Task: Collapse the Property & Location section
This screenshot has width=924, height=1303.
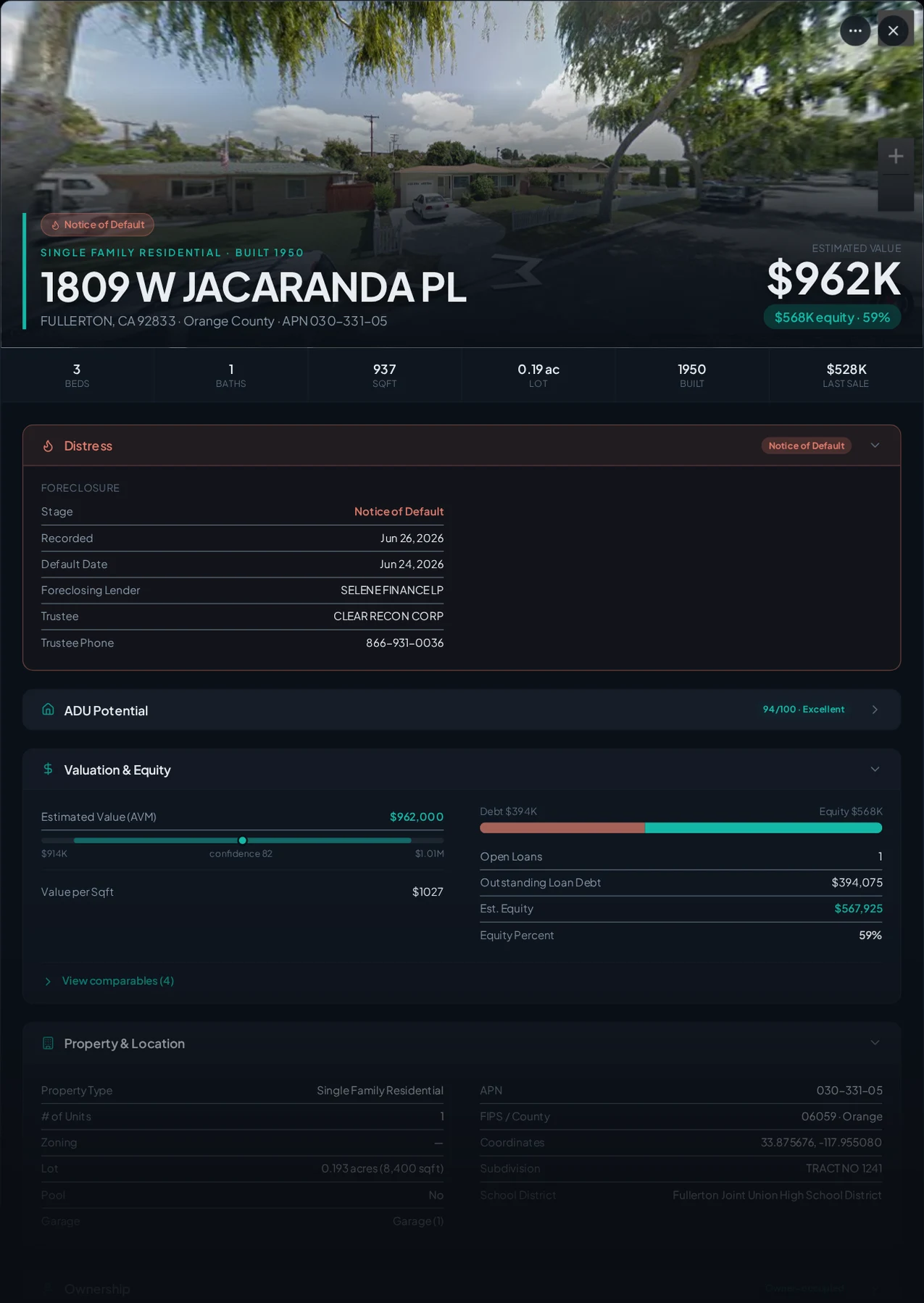Action: [875, 1043]
